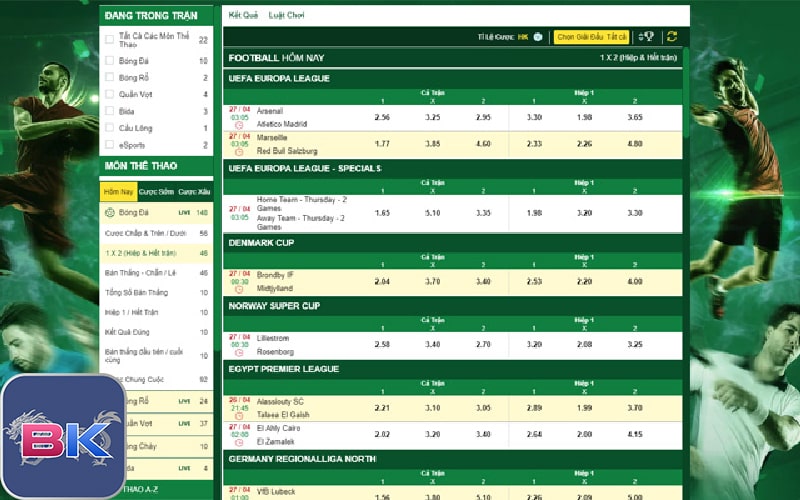Open Kết Quả Đúng market

coord(156,332)
